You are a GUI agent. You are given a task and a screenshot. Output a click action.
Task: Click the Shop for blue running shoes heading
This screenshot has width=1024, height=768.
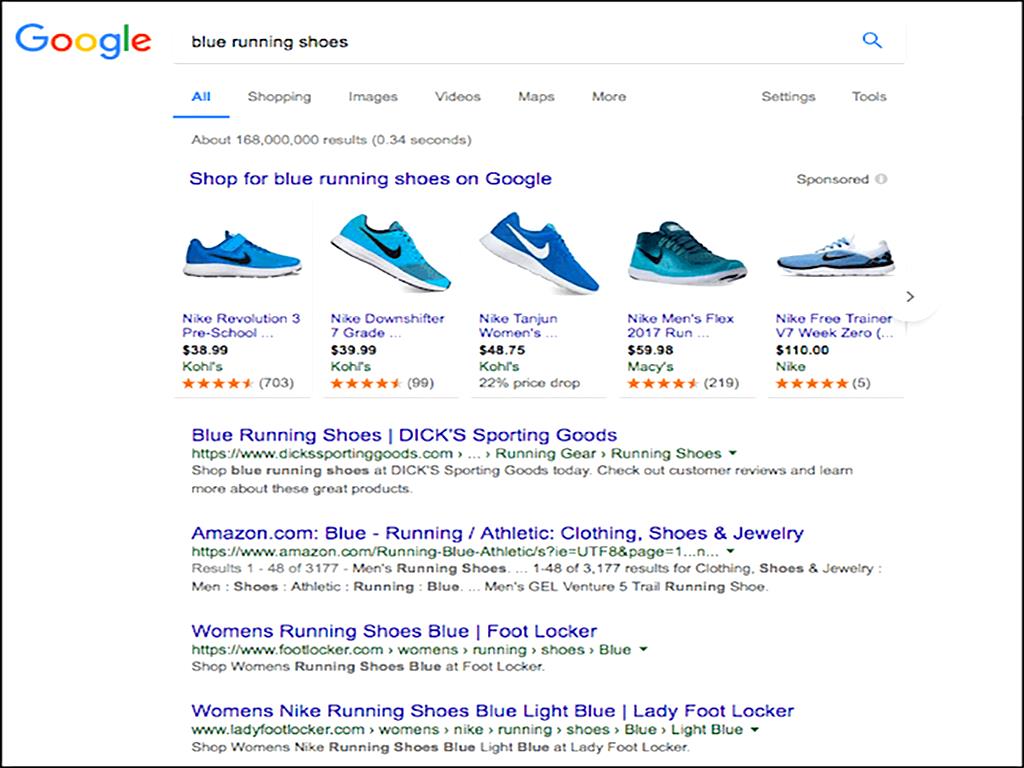tap(369, 179)
